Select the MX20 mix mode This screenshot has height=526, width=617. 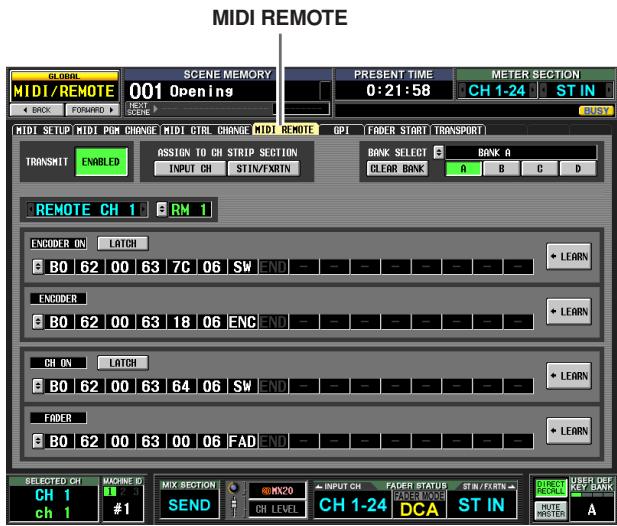(x=277, y=491)
